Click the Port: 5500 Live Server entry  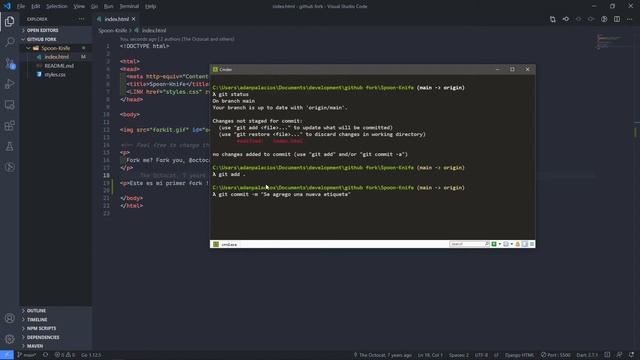pos(556,355)
